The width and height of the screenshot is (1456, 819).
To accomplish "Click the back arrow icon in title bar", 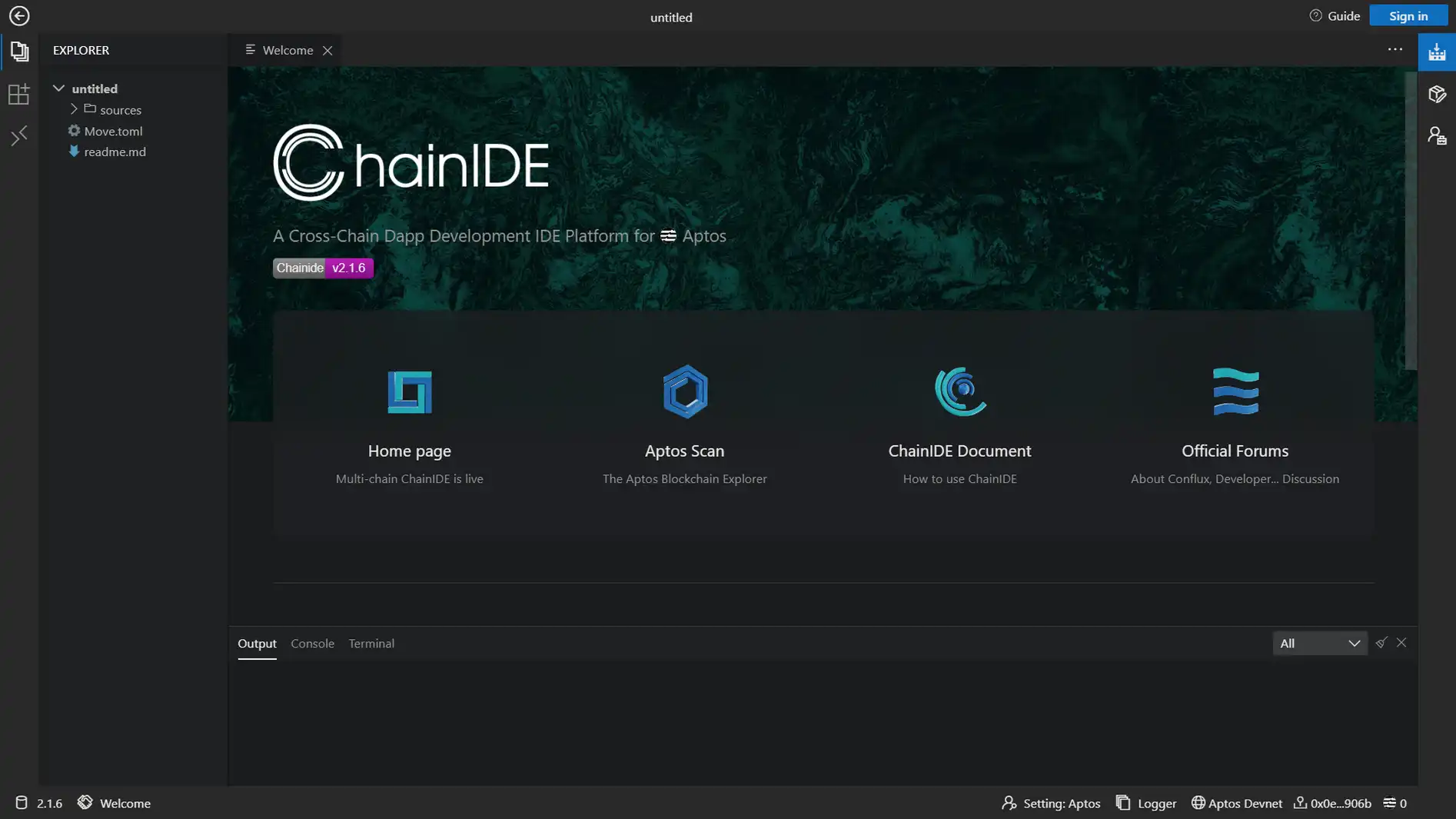I will [x=19, y=16].
